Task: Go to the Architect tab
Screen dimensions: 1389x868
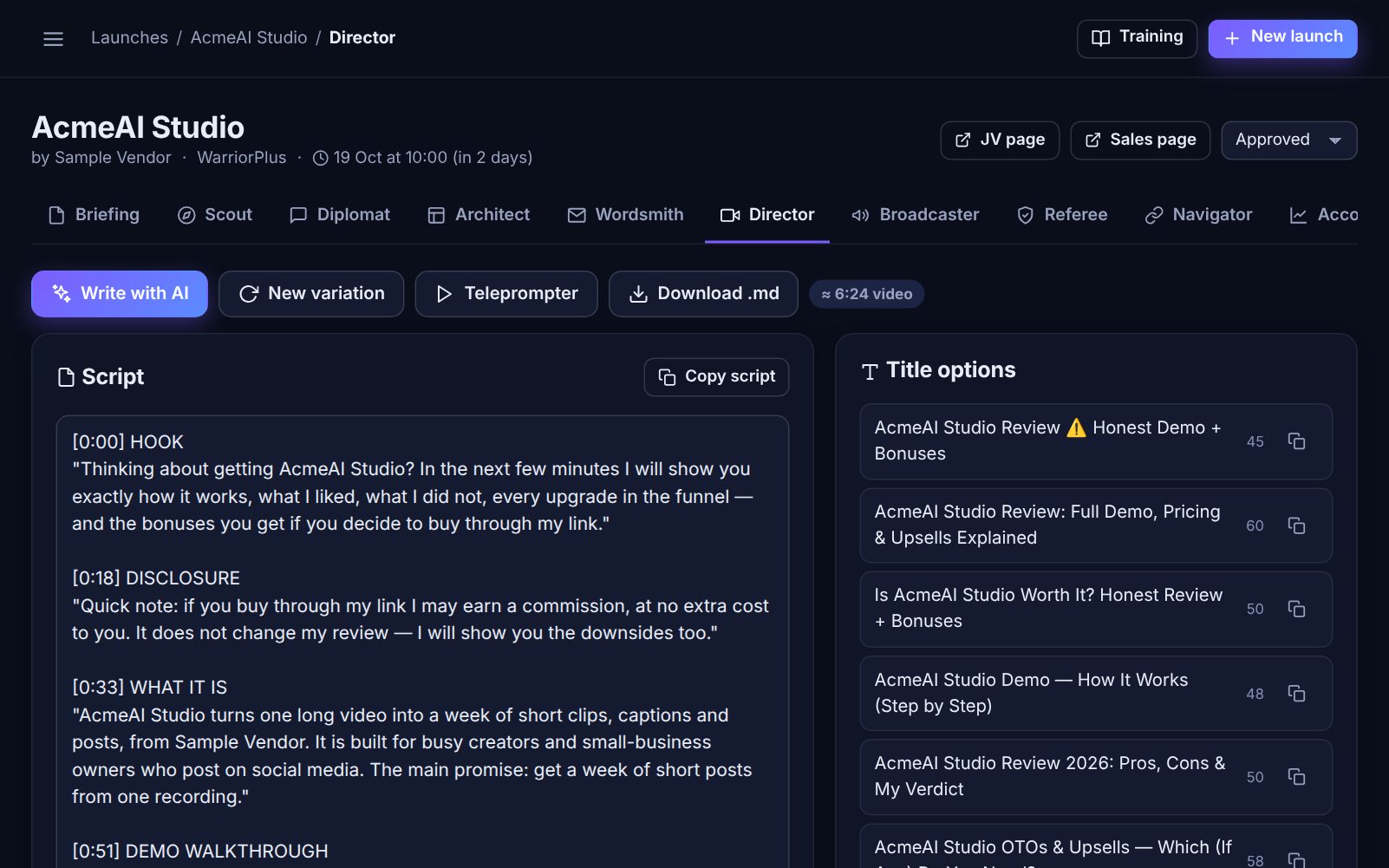Action: click(x=479, y=215)
